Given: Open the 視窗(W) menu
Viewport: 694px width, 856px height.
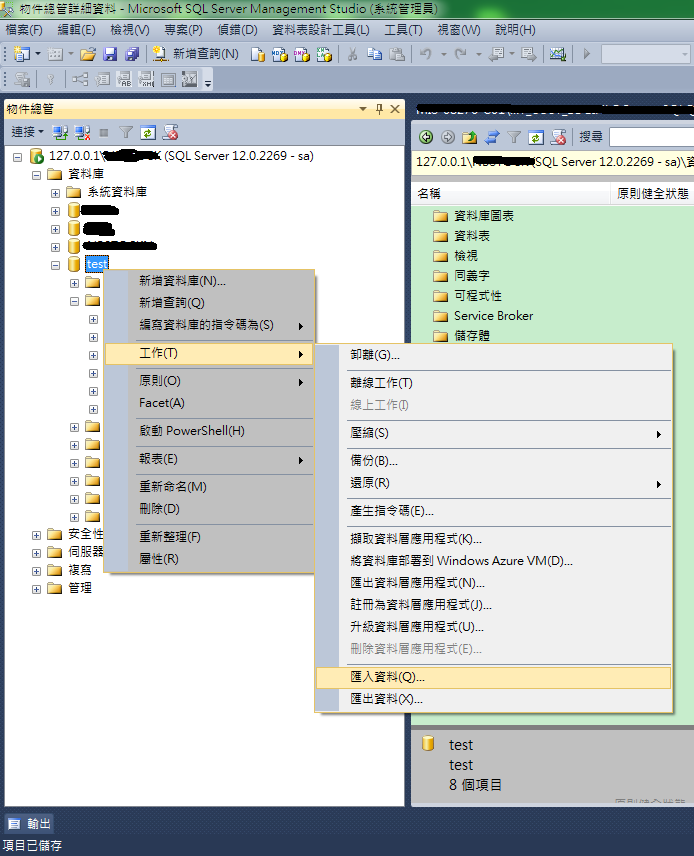Looking at the screenshot, I should coord(459,30).
